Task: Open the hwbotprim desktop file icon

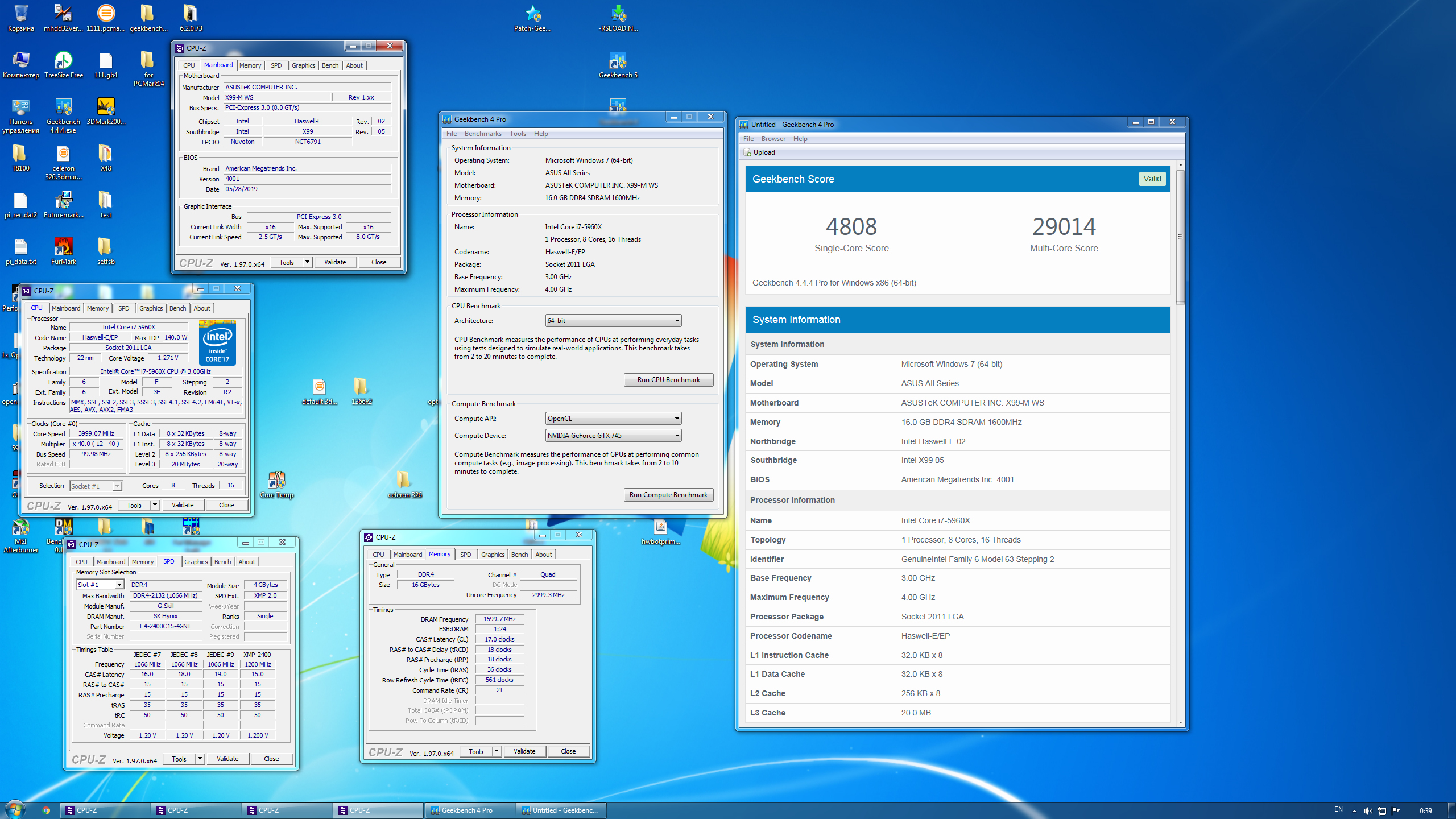Action: tap(660, 532)
